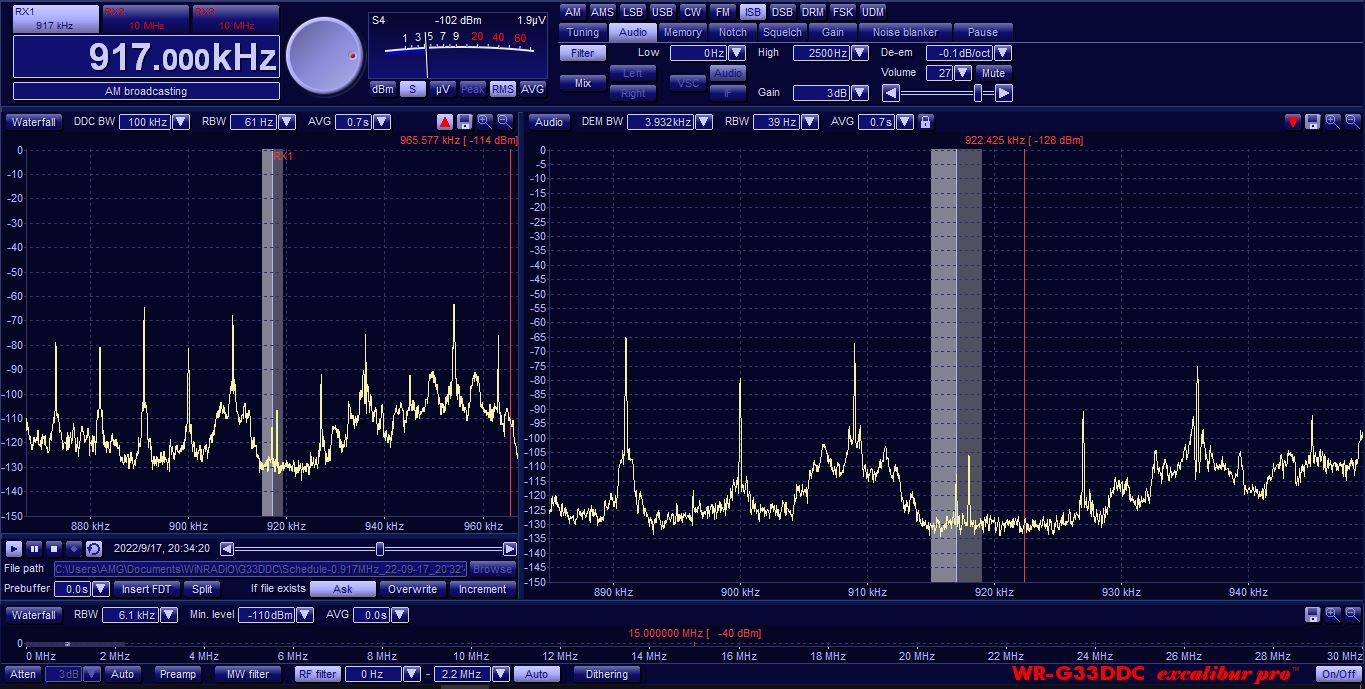Image resolution: width=1365 pixels, height=689 pixels.
Task: Click the red triangle in DDC spectrum toolbar
Action: pos(445,122)
